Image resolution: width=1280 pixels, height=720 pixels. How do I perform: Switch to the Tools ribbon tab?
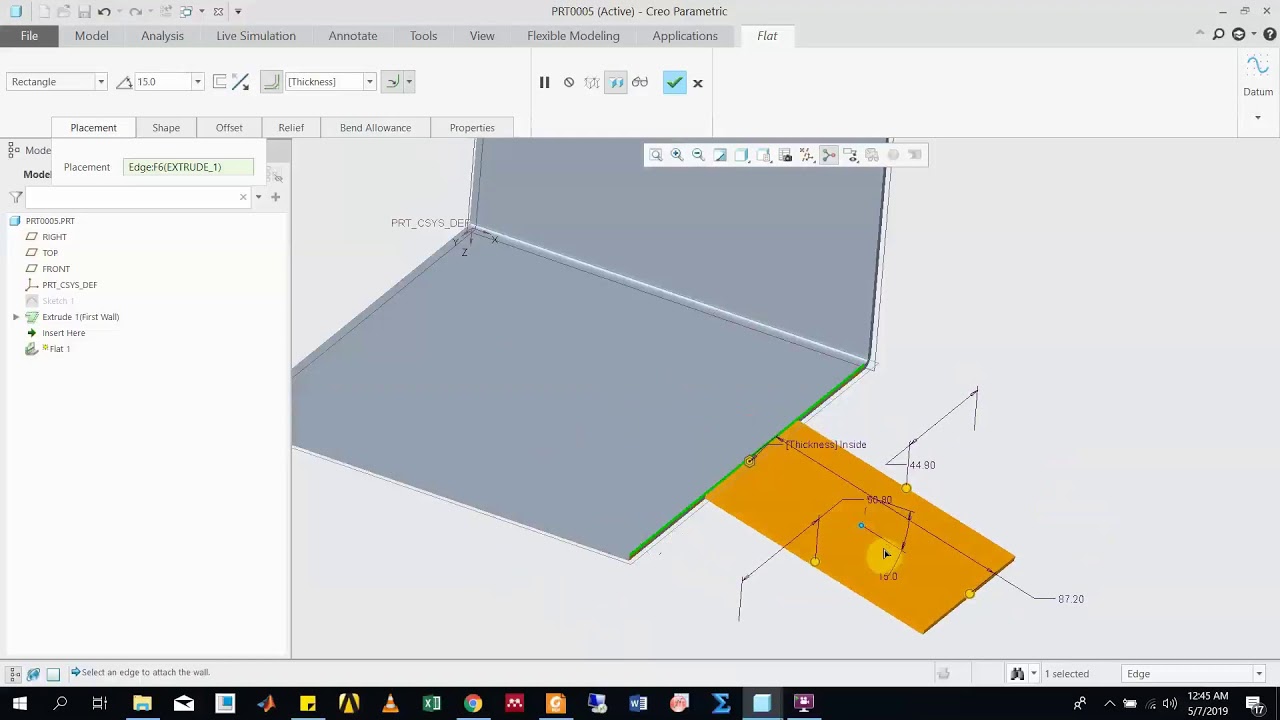point(423,36)
